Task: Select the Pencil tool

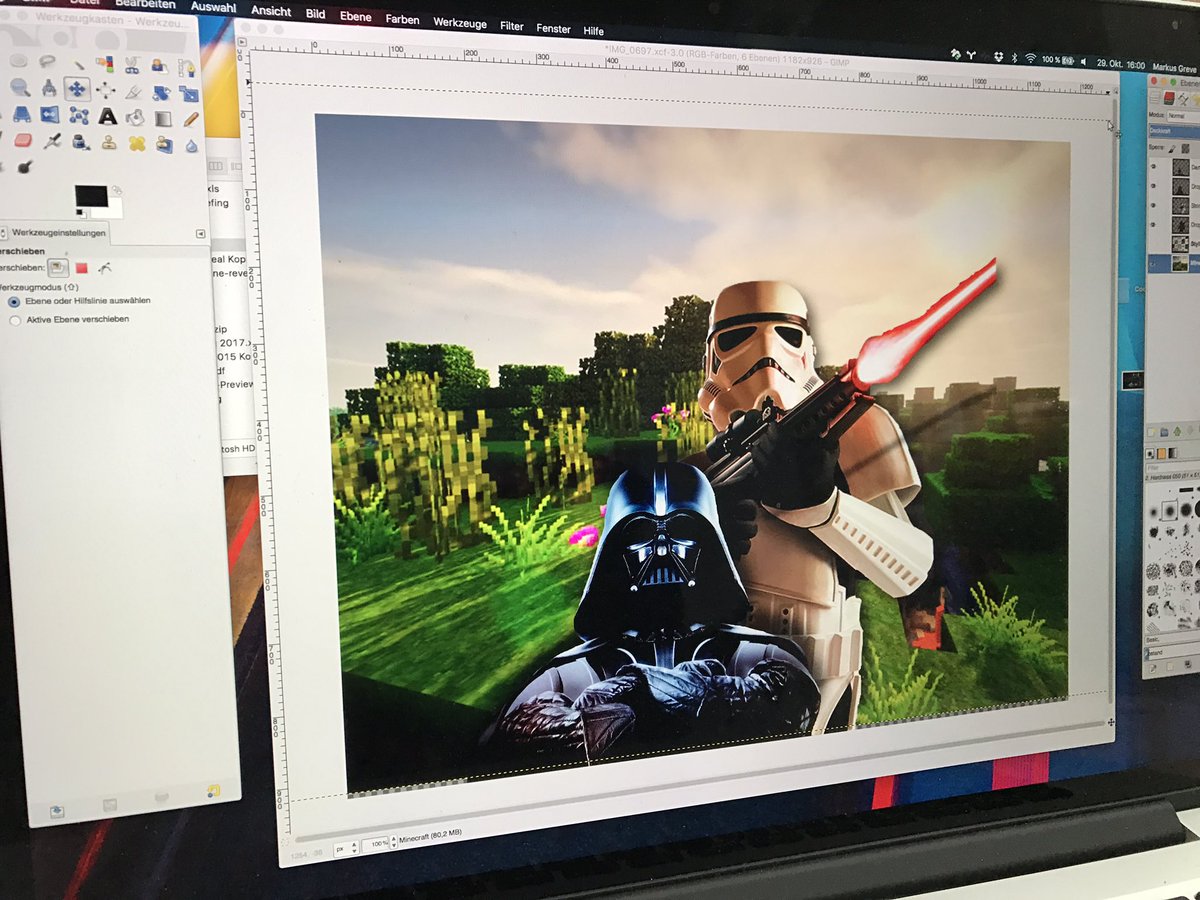Action: point(190,119)
